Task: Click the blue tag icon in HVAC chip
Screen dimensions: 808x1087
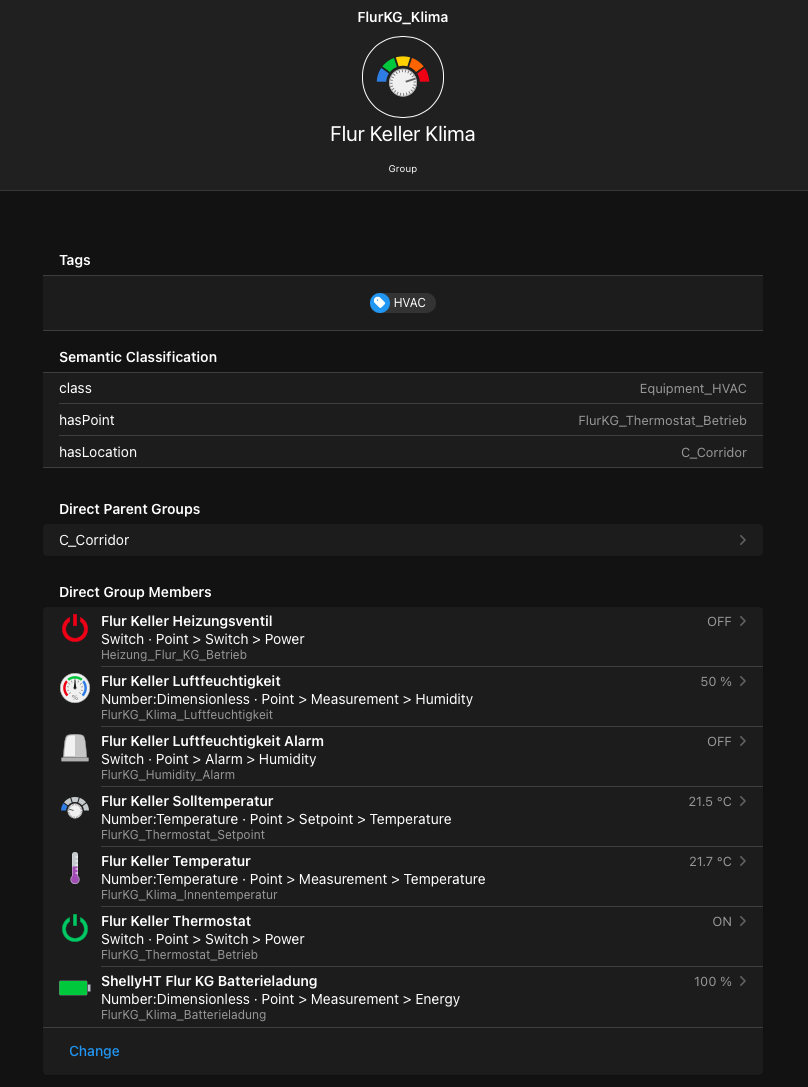Action: [380, 303]
